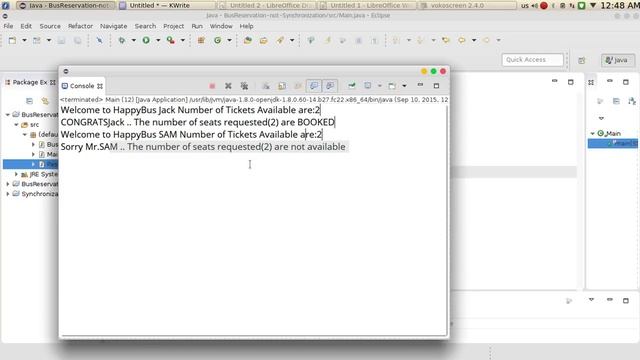Click the Quick Access search field

point(532,60)
